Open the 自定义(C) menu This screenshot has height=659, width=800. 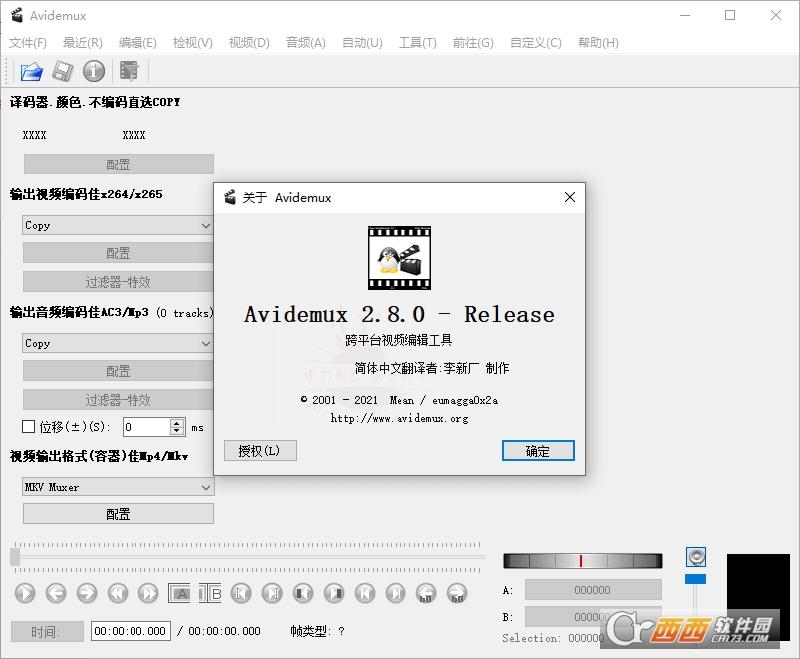[536, 43]
